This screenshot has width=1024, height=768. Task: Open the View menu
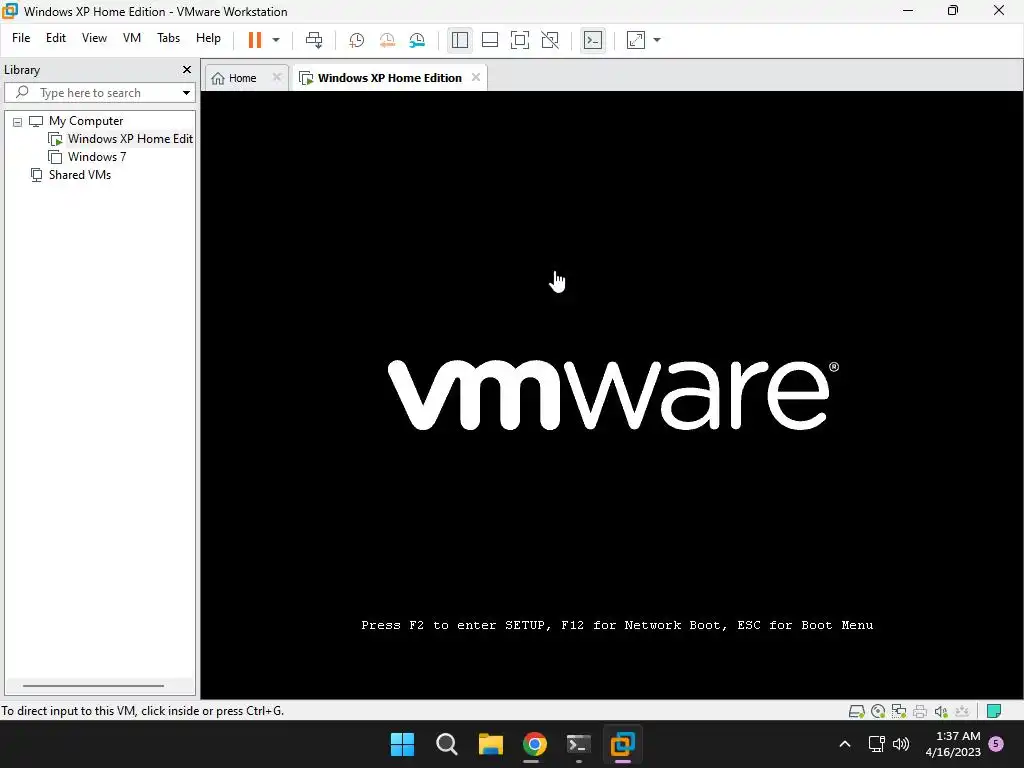pyautogui.click(x=94, y=38)
